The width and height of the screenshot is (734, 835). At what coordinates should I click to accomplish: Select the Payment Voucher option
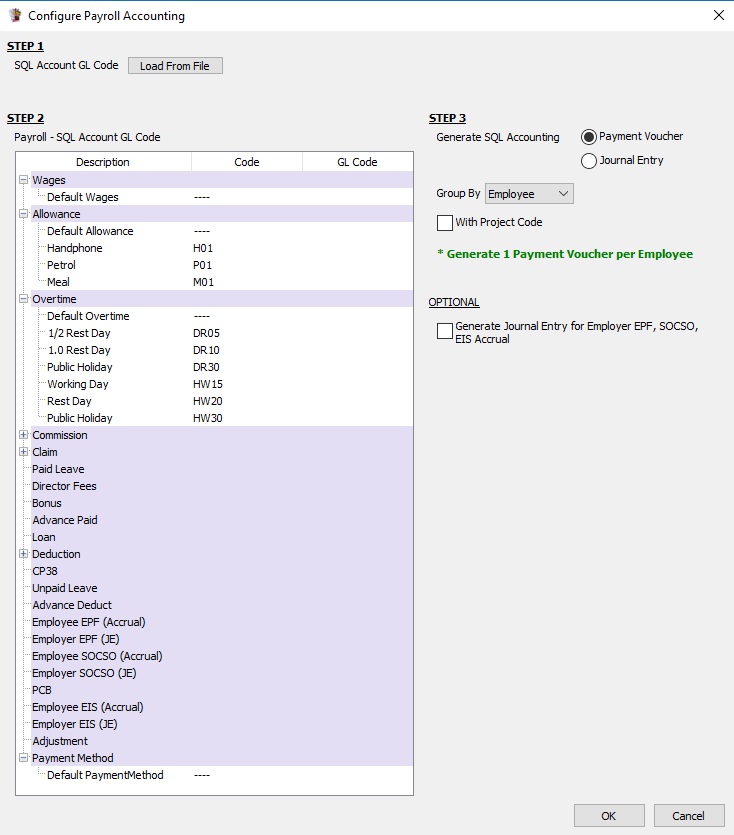click(591, 136)
